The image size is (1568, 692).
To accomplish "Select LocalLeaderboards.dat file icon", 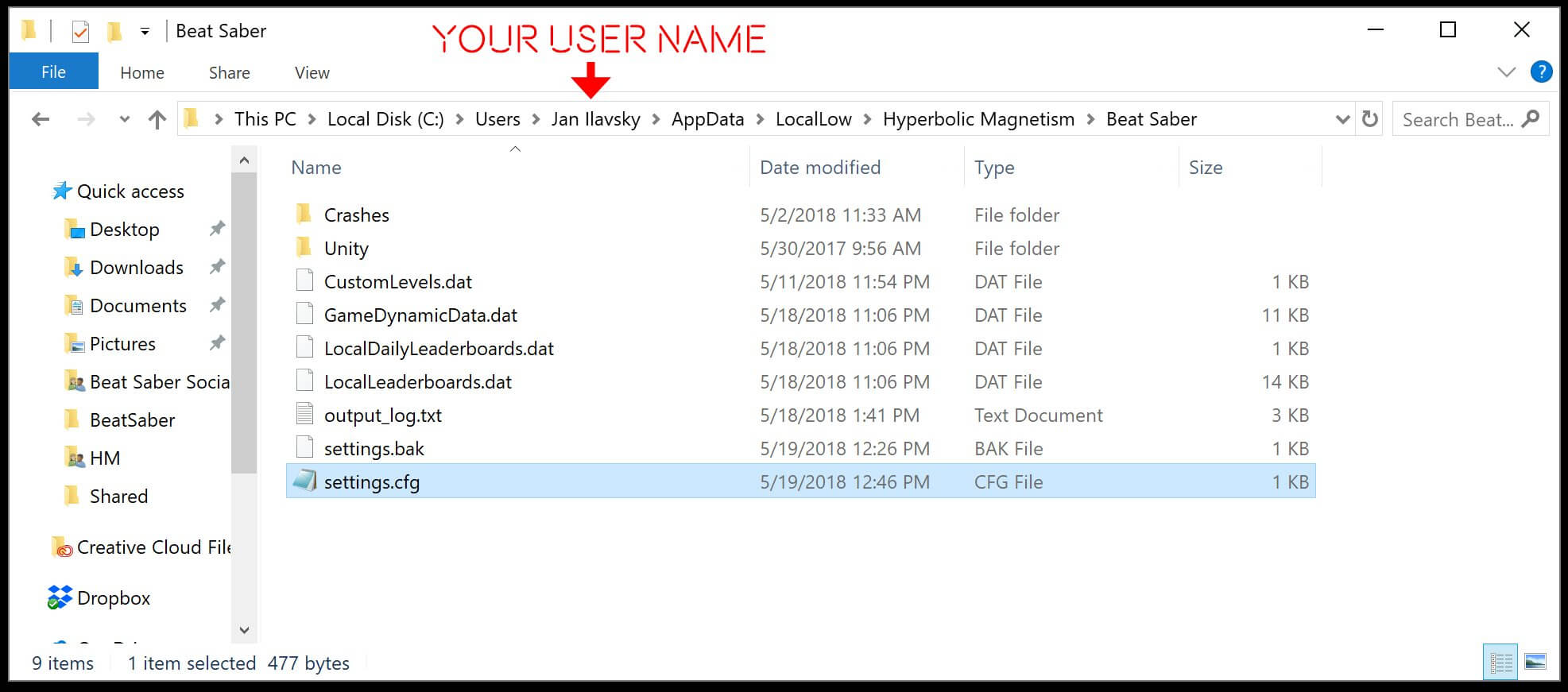I will coord(304,381).
